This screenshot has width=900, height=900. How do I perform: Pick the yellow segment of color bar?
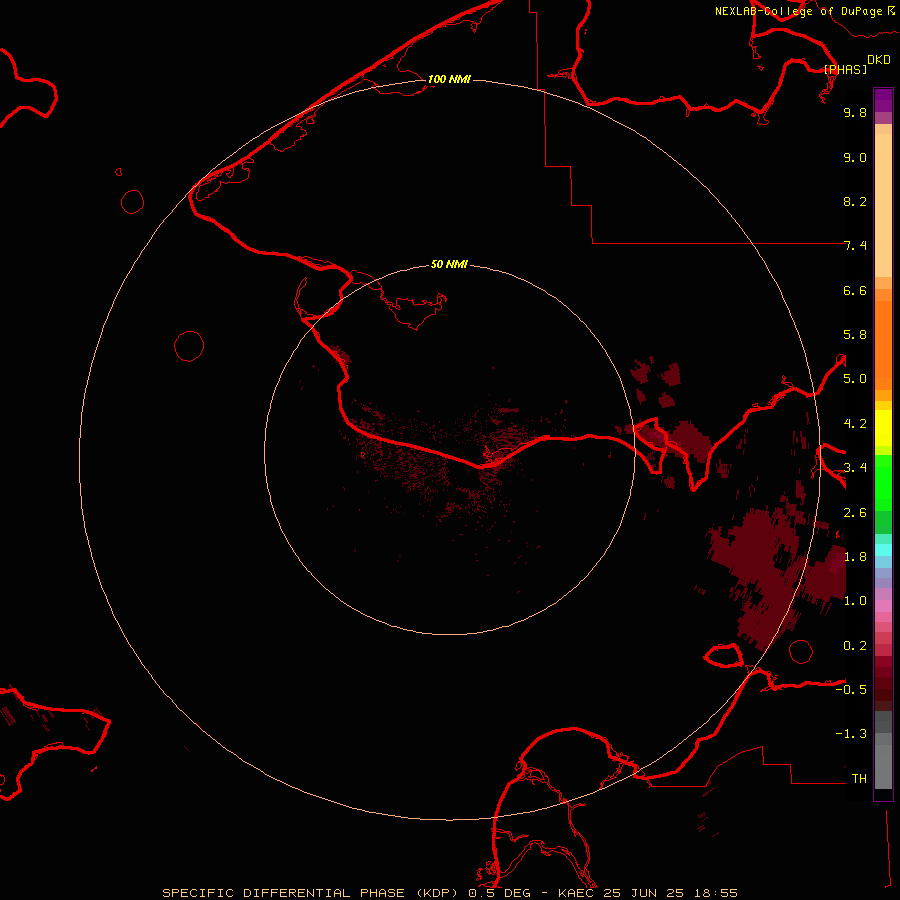(x=883, y=428)
